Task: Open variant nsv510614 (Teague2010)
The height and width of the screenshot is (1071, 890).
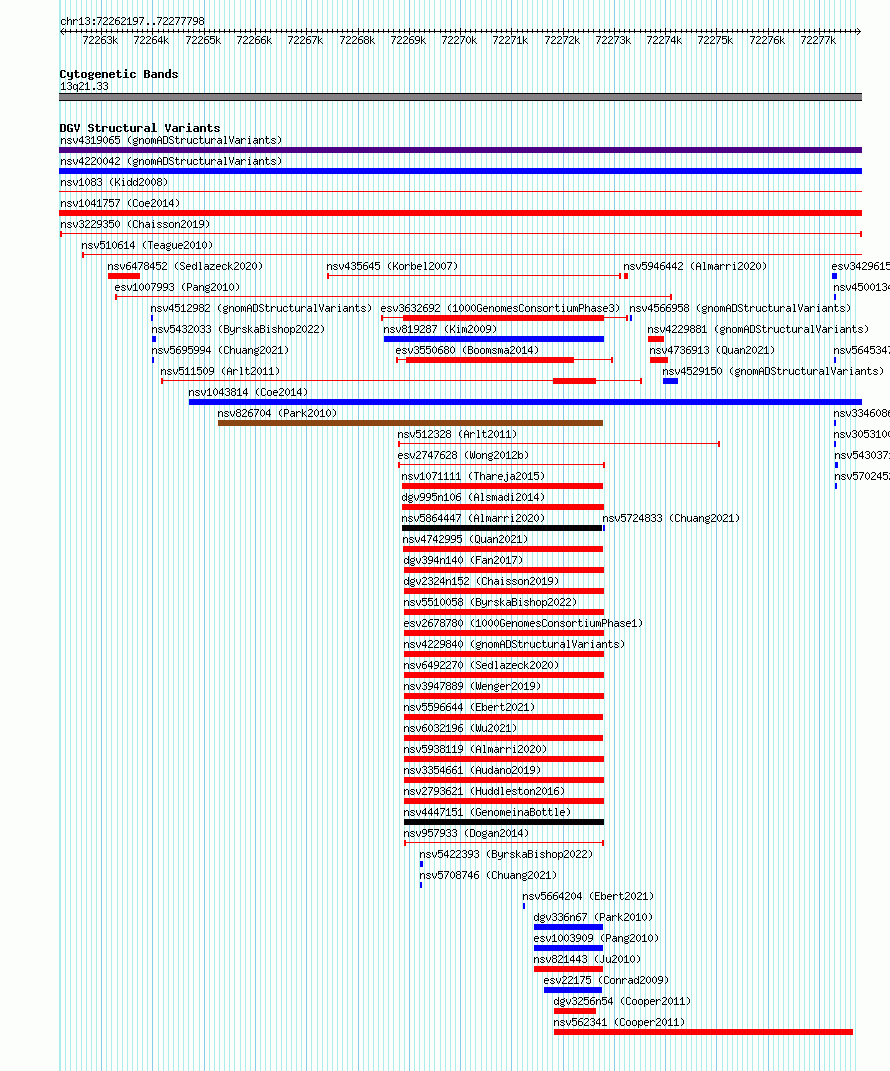Action: tap(147, 245)
